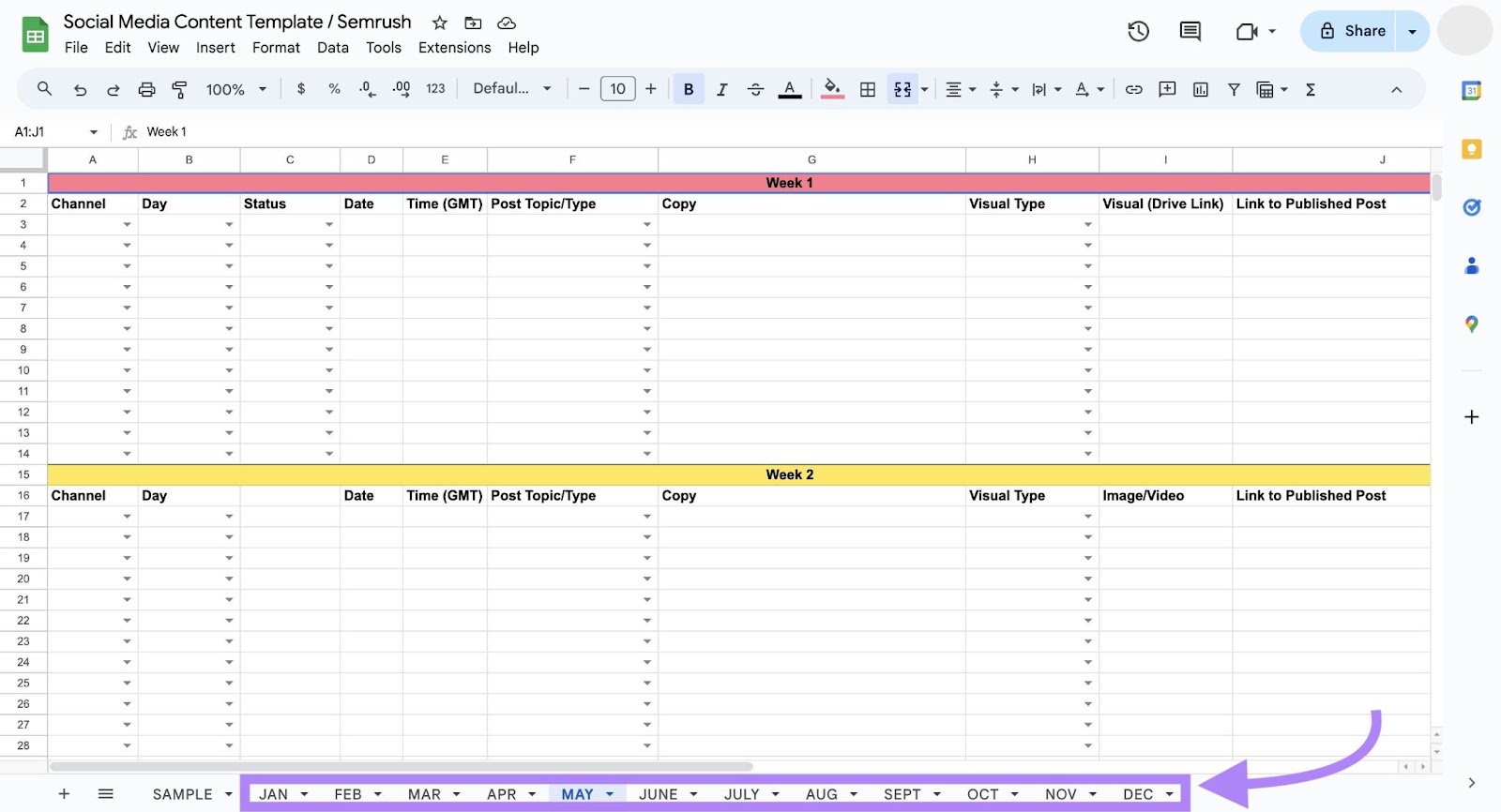Viewport: 1501px width, 812px height.
Task: Move document to folder icon
Action: 473,23
